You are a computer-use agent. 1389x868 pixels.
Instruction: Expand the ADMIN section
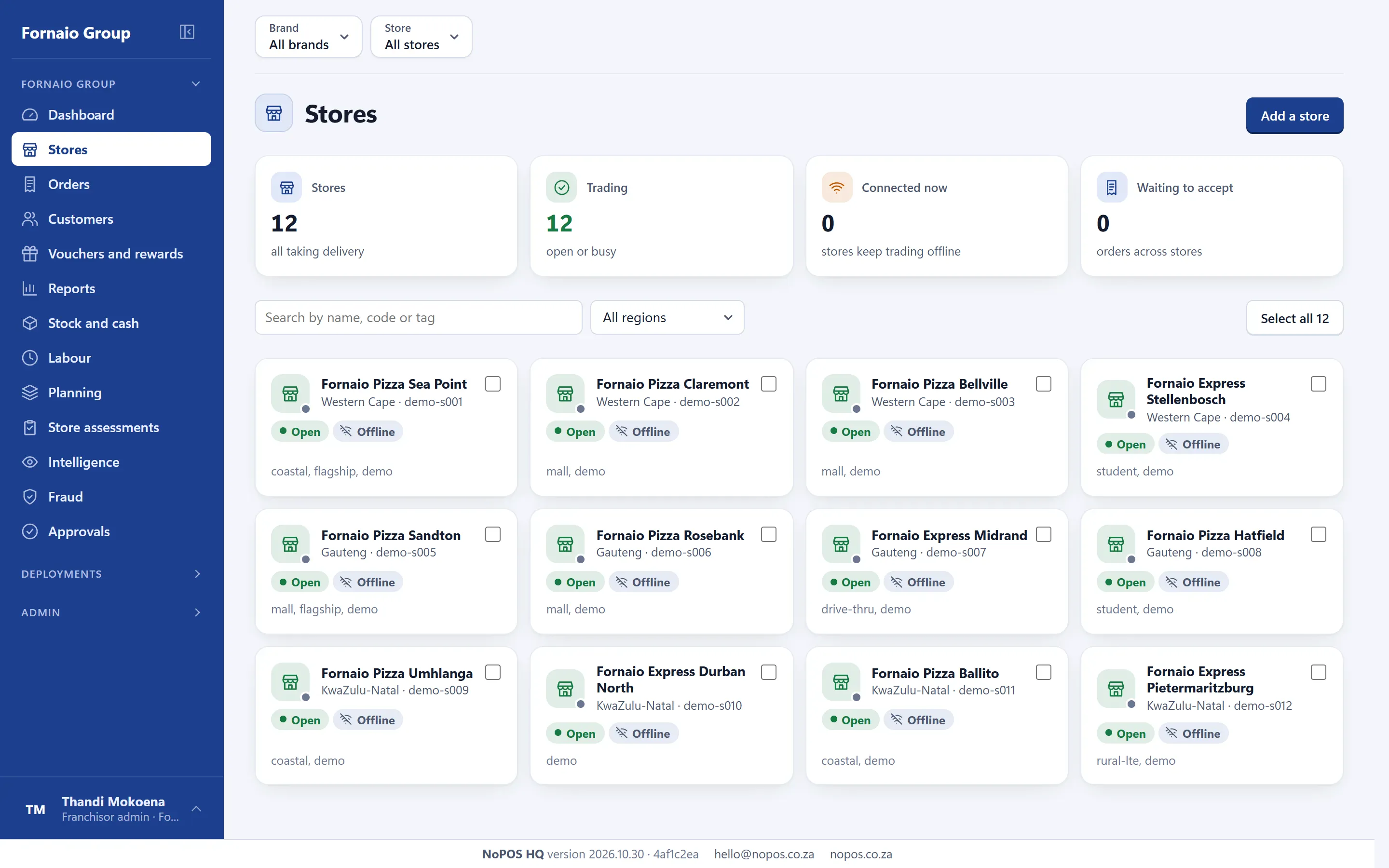tap(111, 612)
